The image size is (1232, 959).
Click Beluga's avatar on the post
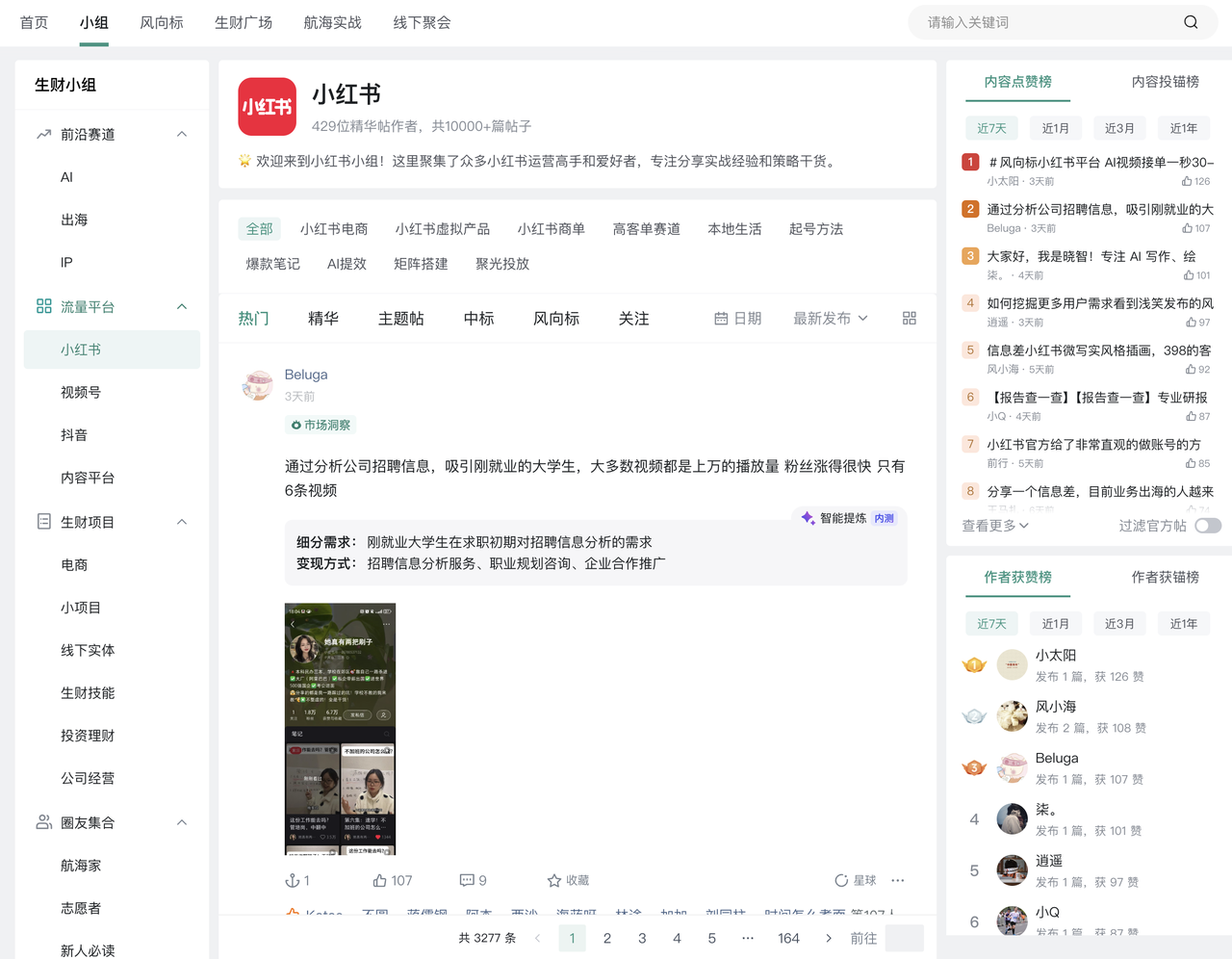tap(257, 385)
